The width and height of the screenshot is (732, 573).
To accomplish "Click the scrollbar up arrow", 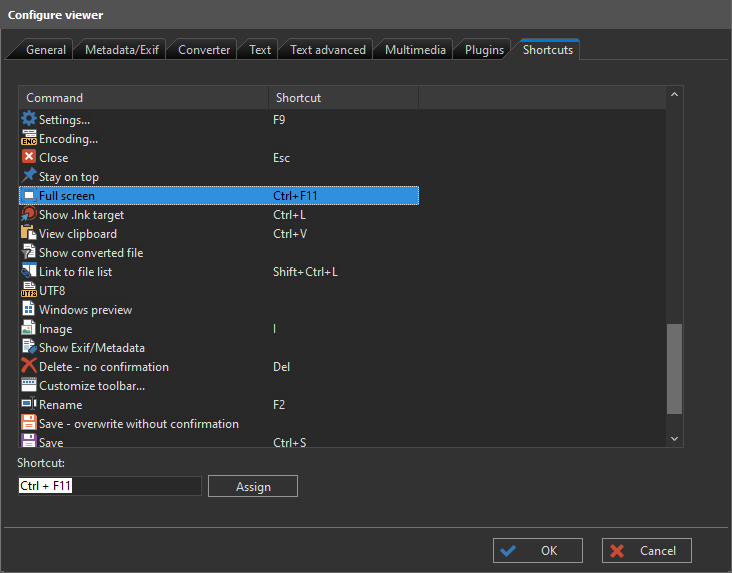I will pos(674,95).
